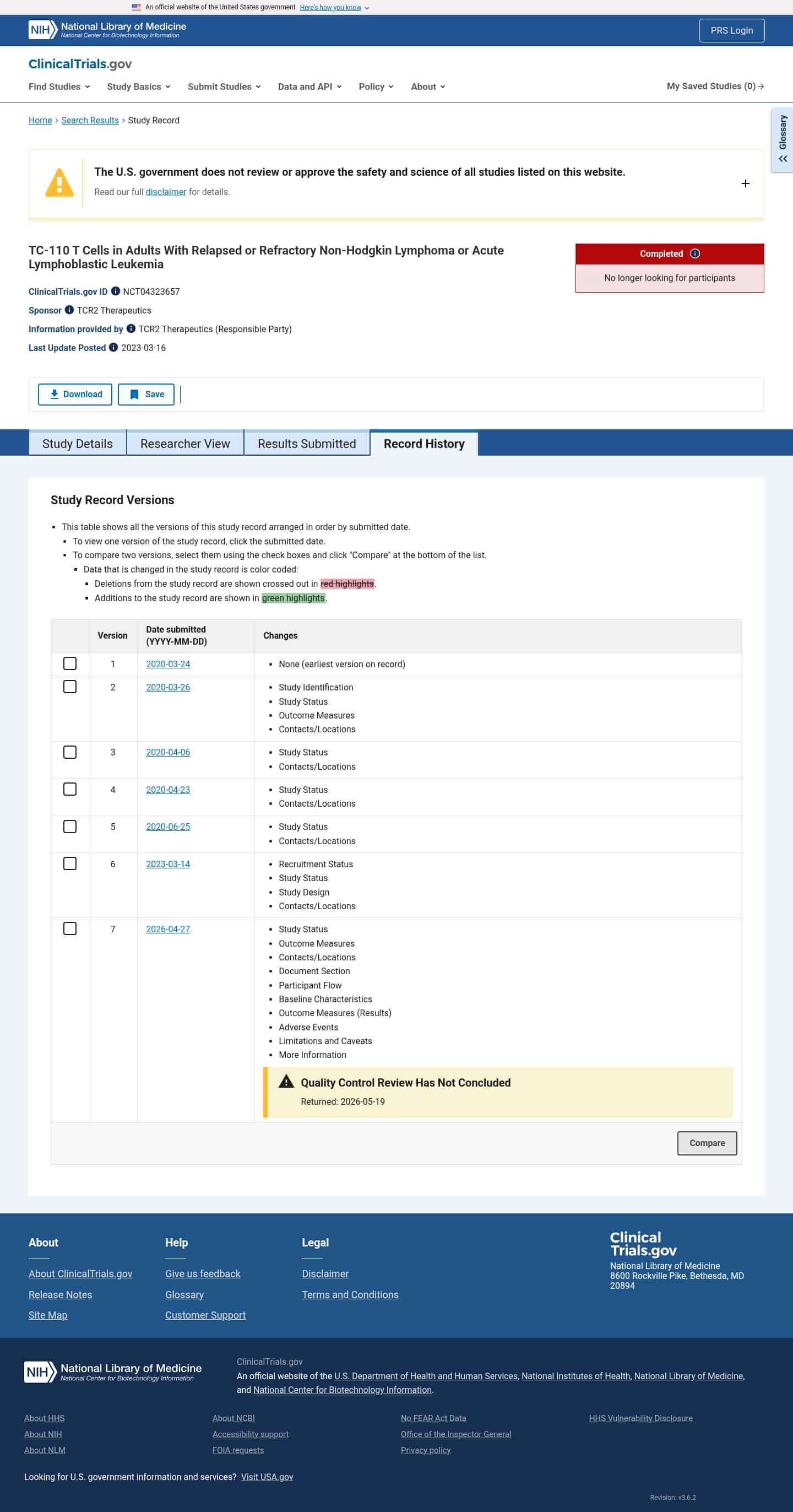The width and height of the screenshot is (793, 1512).
Task: Expand the Policy menu
Action: (x=376, y=87)
